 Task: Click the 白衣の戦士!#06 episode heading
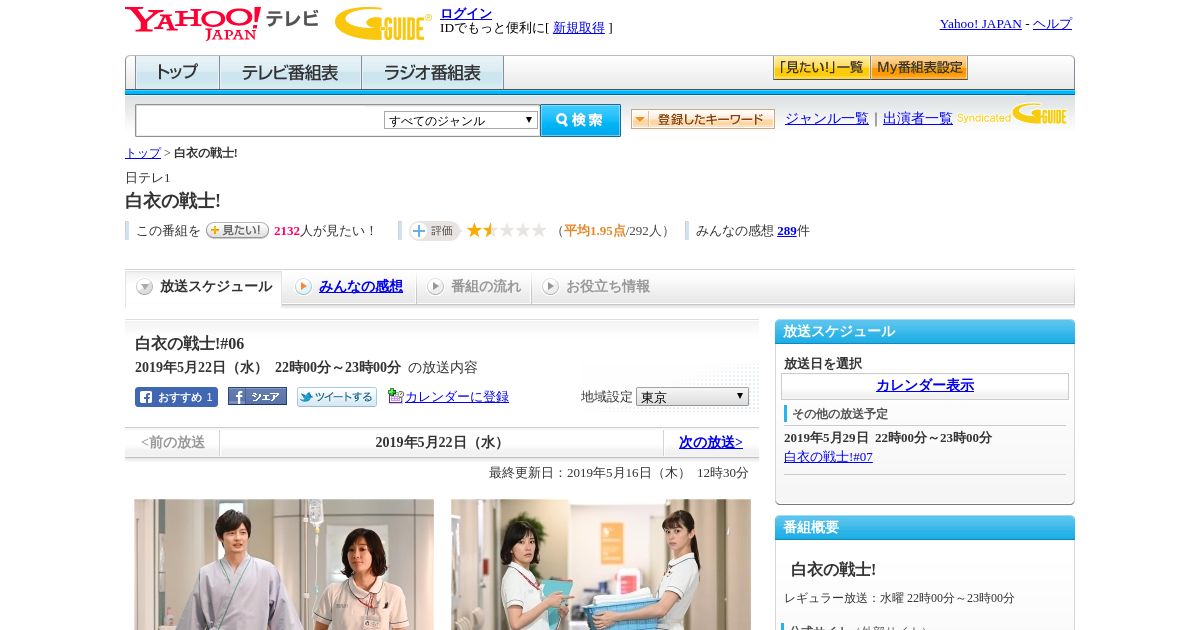click(x=190, y=344)
